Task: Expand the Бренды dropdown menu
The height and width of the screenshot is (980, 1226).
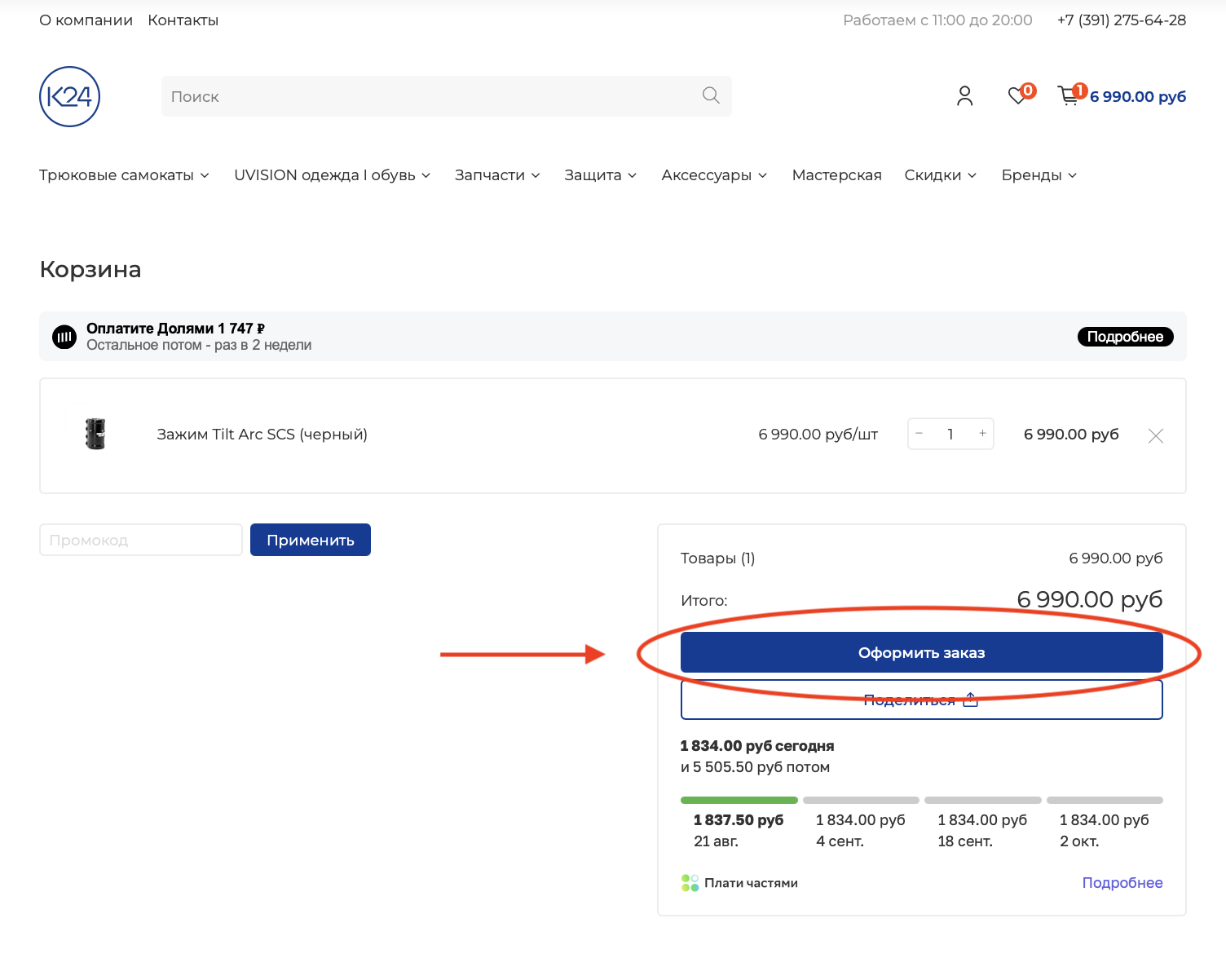Action: coord(1039,175)
